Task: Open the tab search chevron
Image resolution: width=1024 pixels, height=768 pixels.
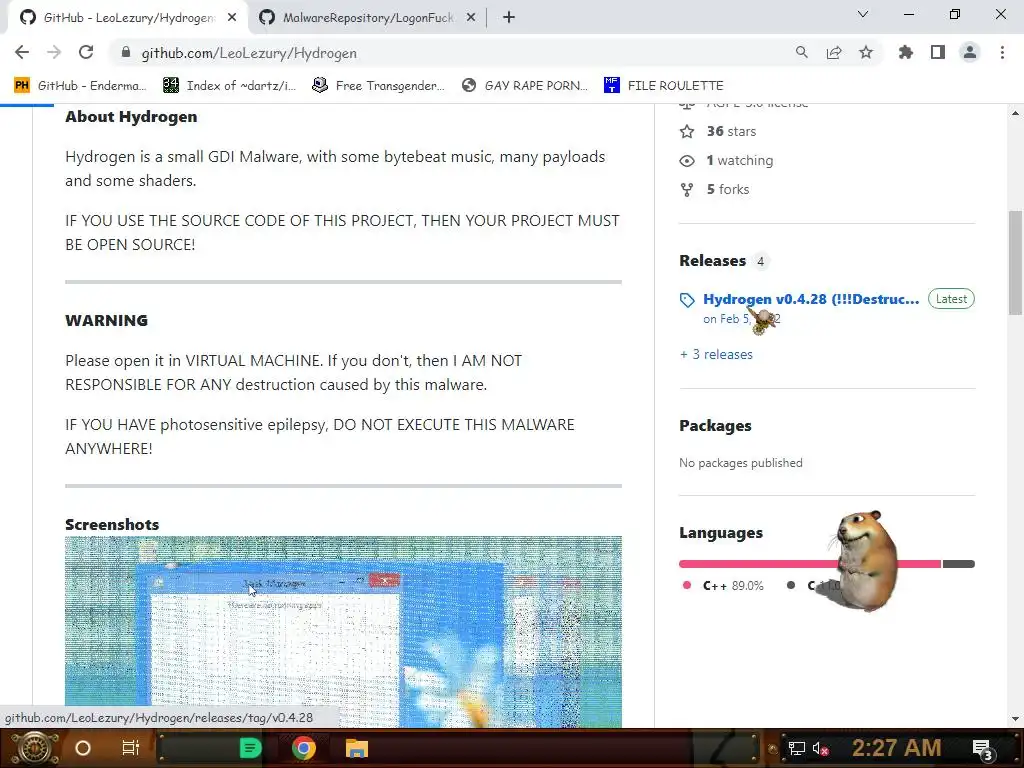Action: [x=863, y=14]
